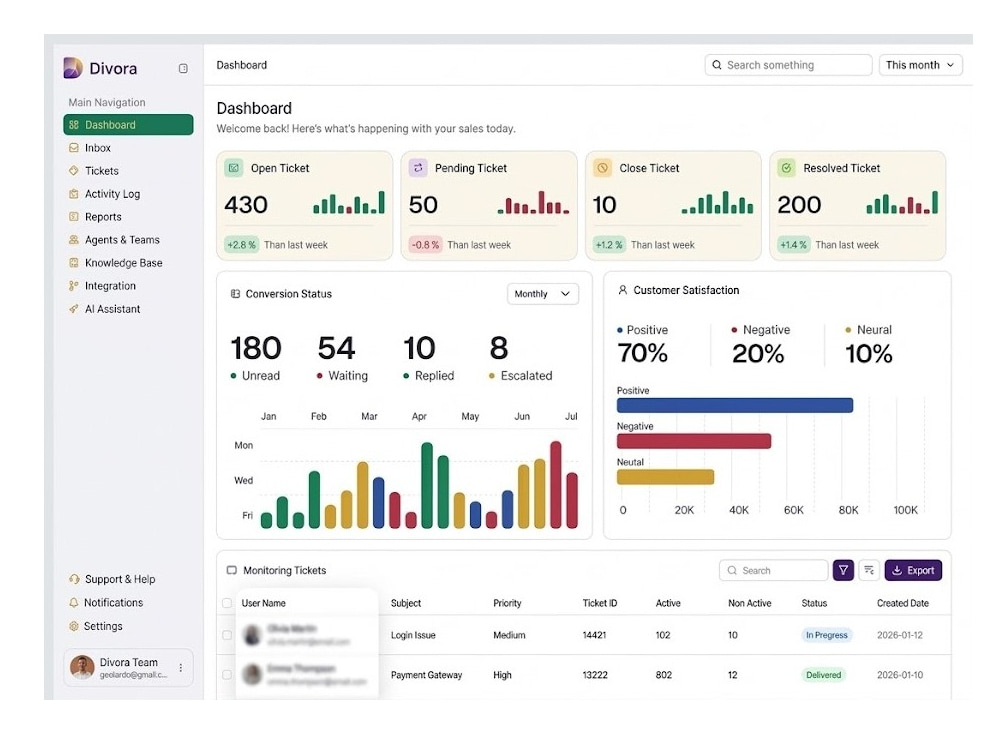Navigate to Knowledge Base
The width and height of the screenshot is (1000, 750).
click(x=128, y=263)
